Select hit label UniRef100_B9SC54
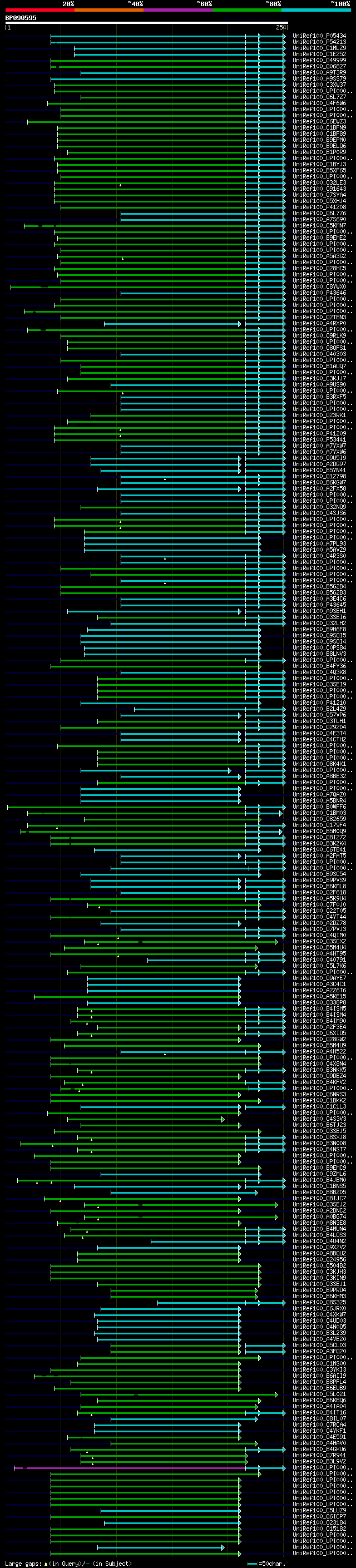 point(319,874)
